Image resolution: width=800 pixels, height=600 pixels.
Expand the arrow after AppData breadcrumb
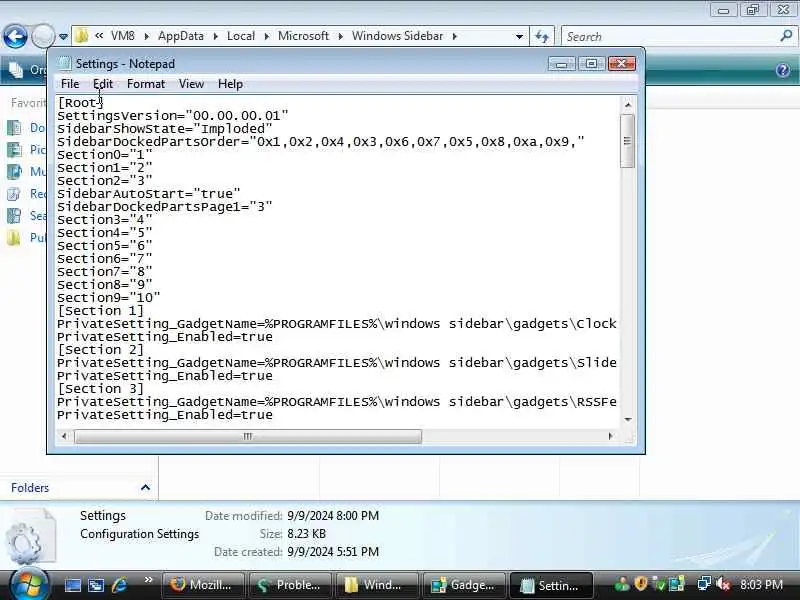pos(215,36)
